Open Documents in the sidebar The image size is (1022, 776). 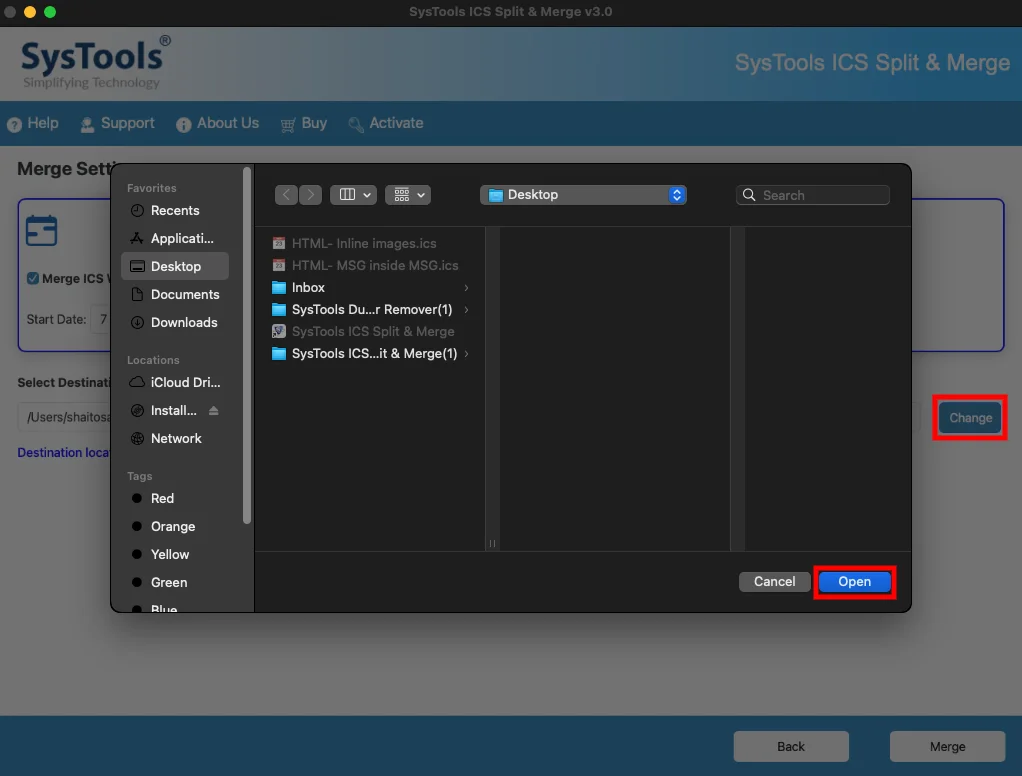pos(175,295)
